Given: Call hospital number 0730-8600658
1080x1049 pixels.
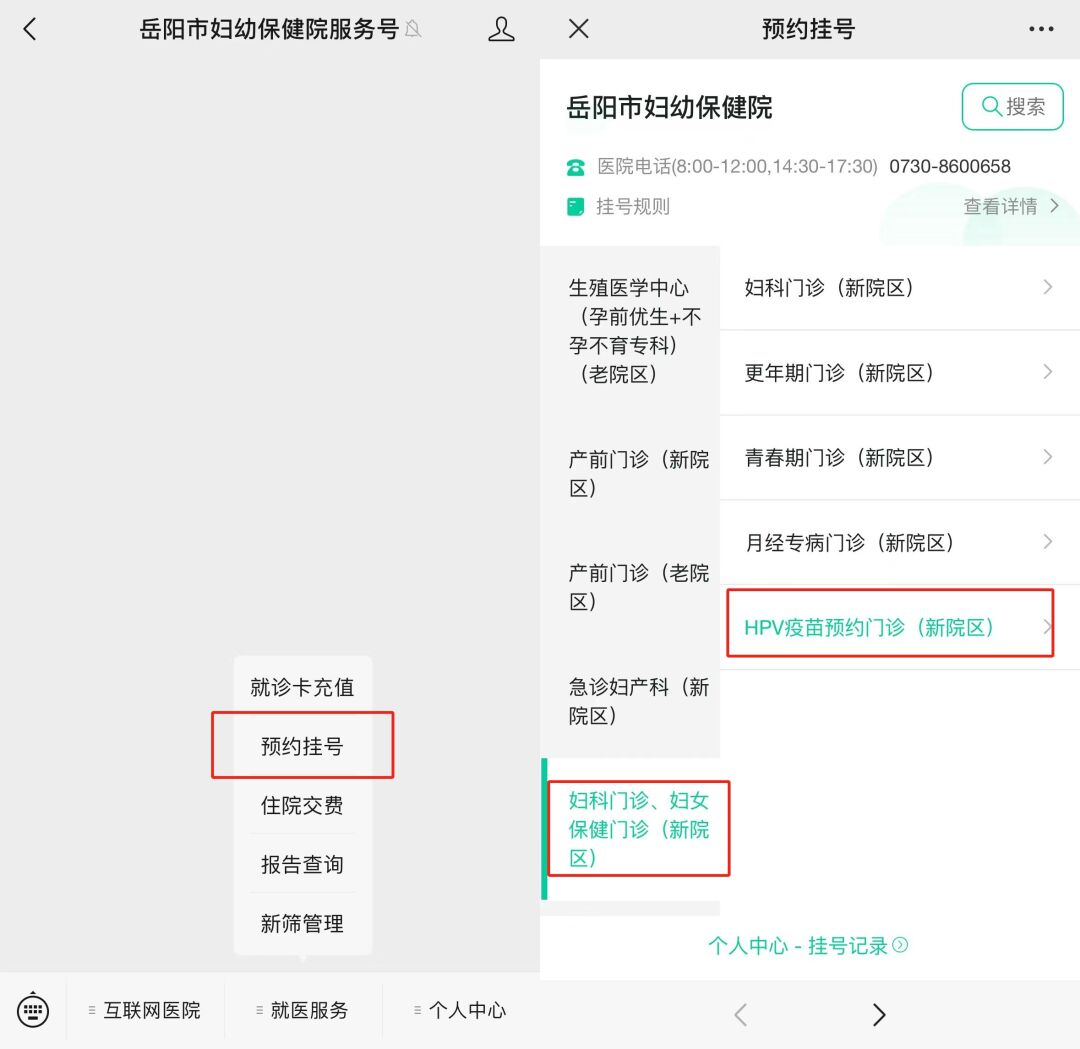Looking at the screenshot, I should coord(949,166).
